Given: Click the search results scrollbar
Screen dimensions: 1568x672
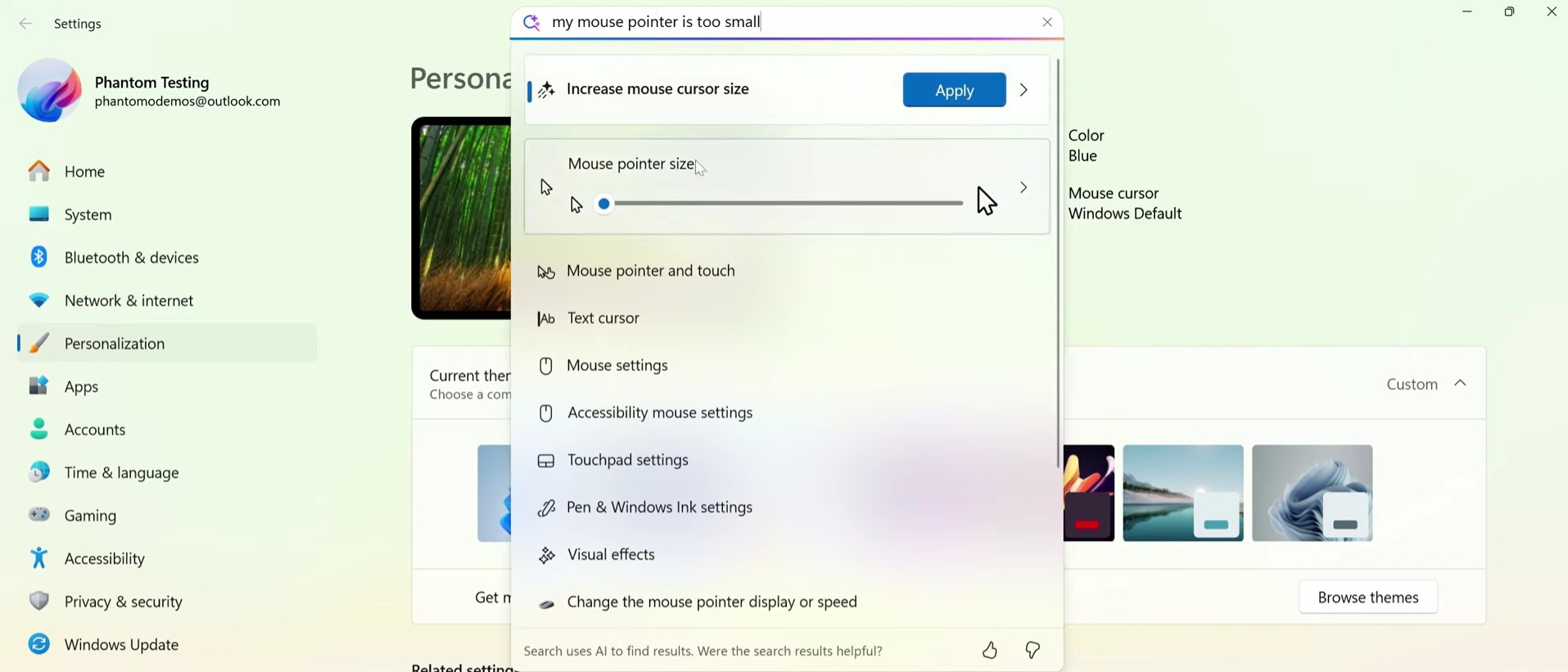Looking at the screenshot, I should [x=1058, y=264].
